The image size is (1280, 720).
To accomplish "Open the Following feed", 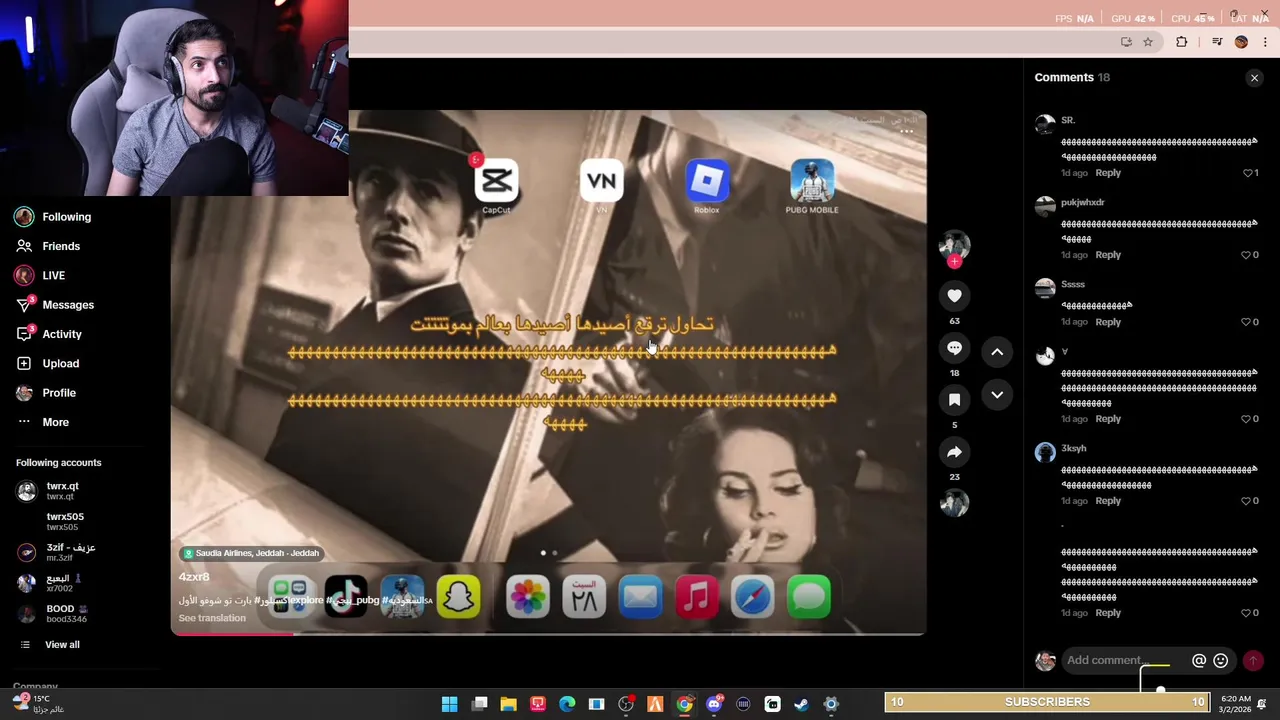I will tap(54, 217).
